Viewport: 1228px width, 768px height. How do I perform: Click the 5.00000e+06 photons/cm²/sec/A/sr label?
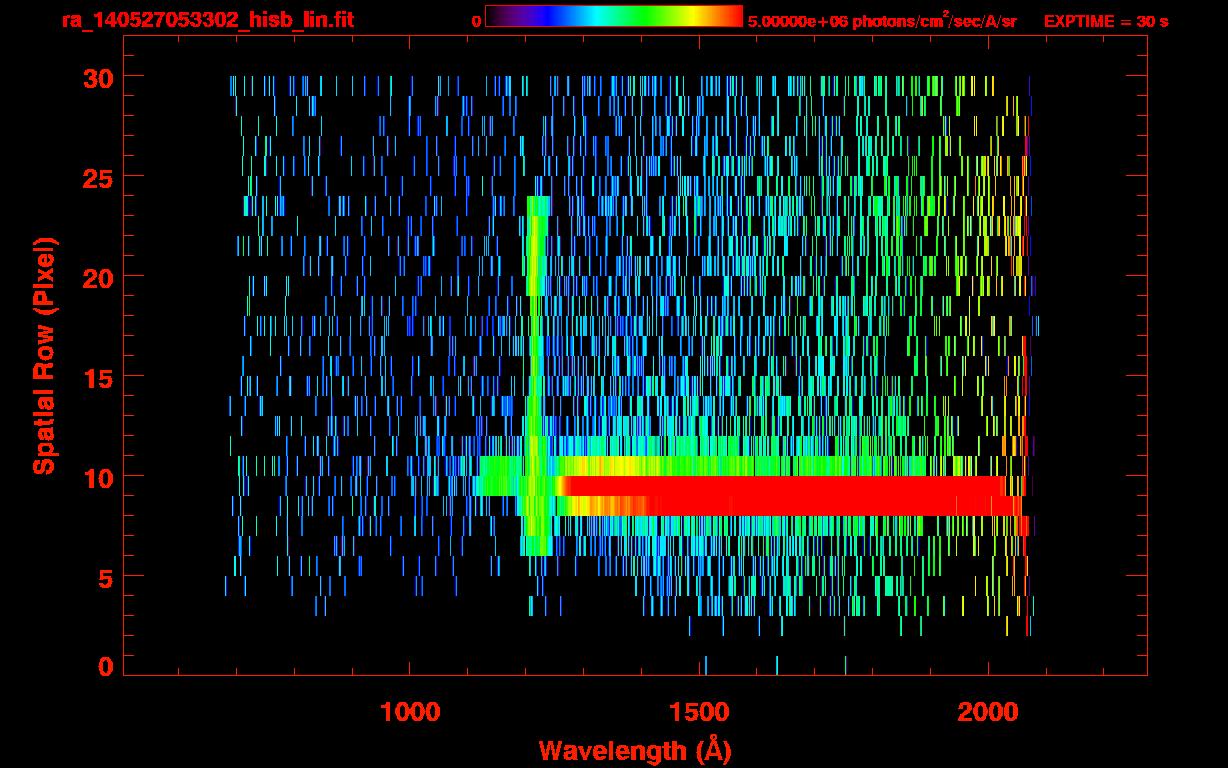pos(882,20)
